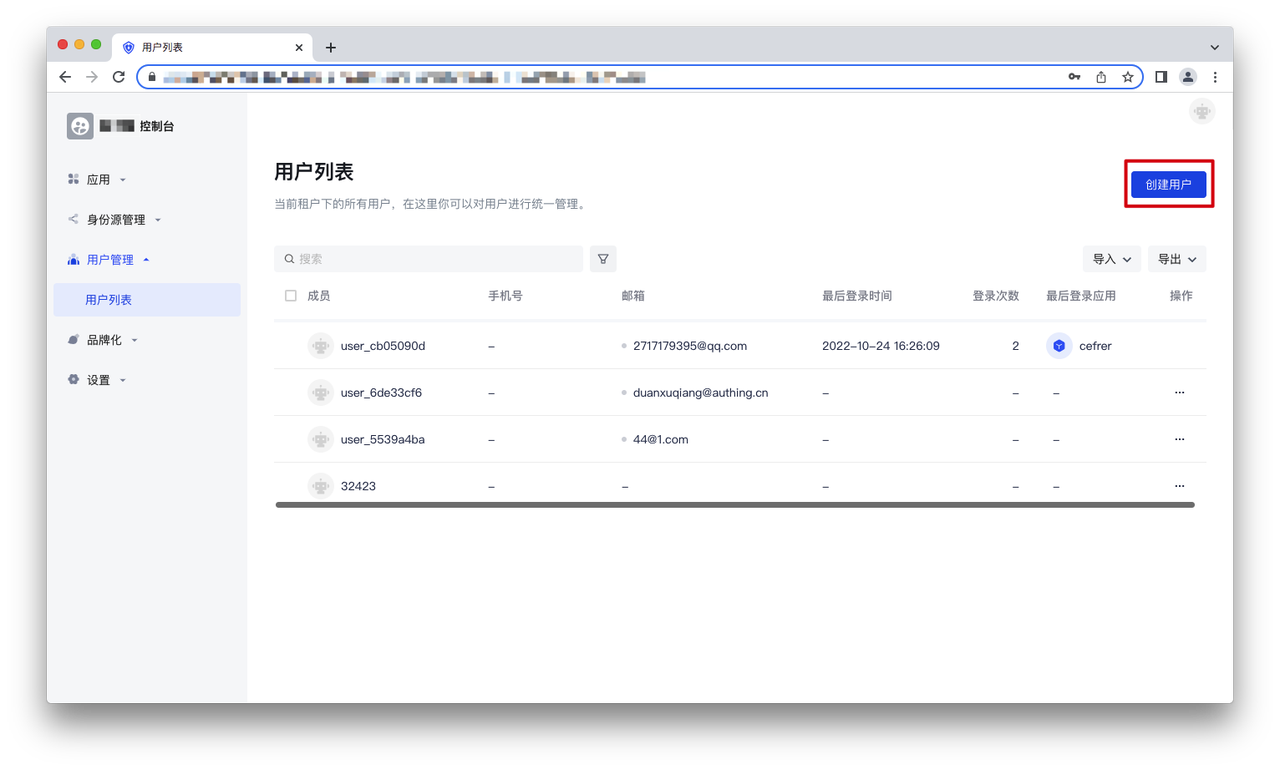Expand the 身份源管理 sidebar section

tap(115, 220)
